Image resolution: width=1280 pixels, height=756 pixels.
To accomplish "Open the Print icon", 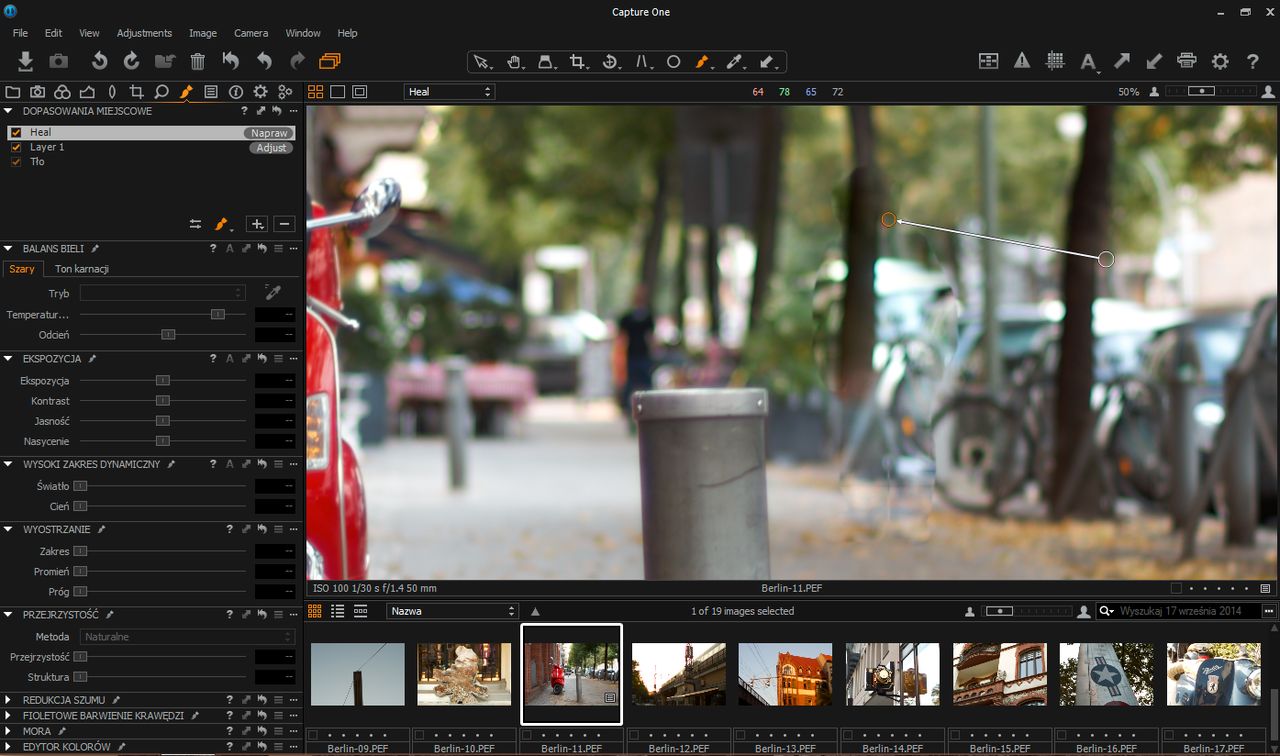I will tap(1187, 61).
